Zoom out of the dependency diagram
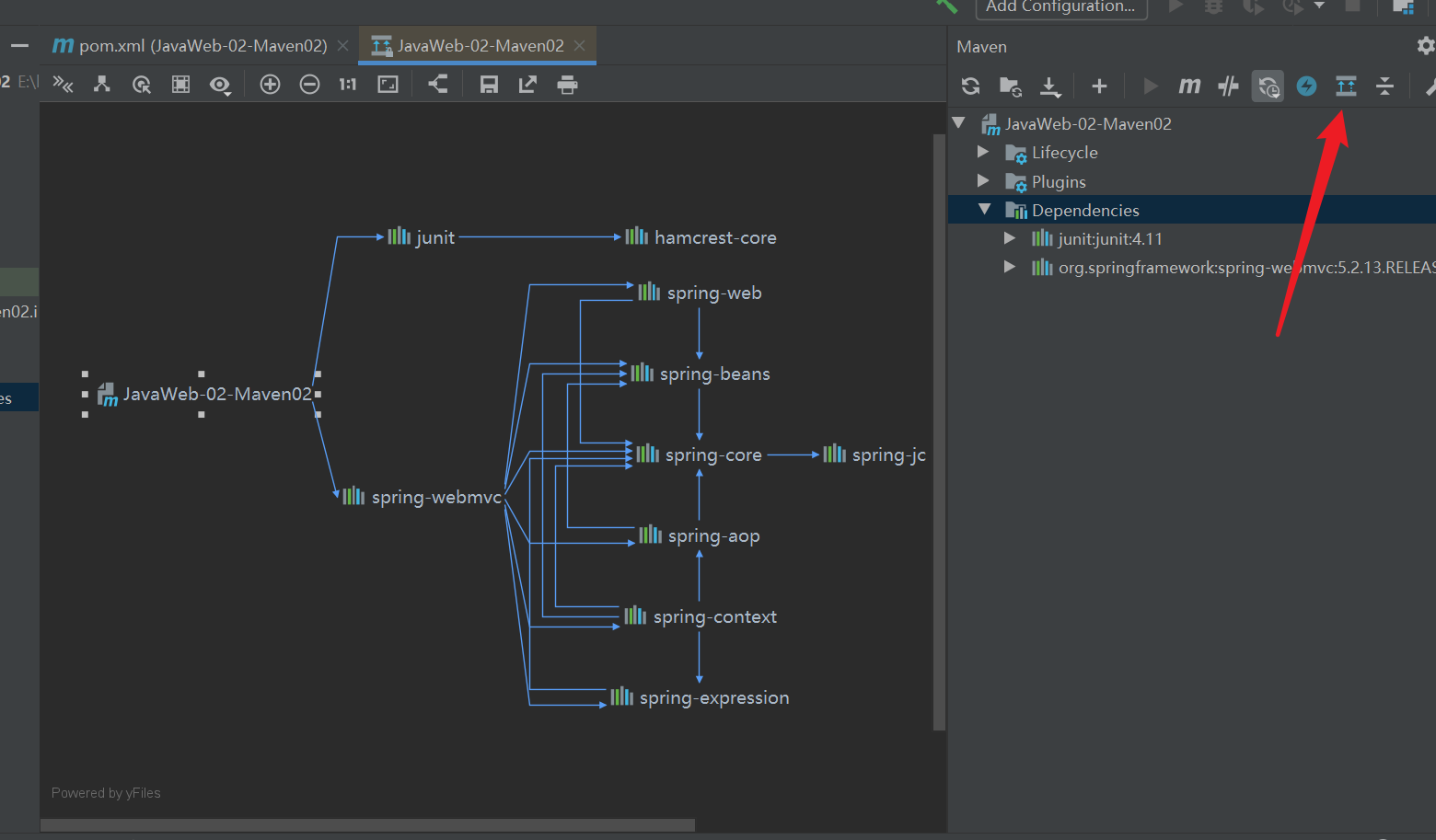The image size is (1436, 840). coord(309,85)
